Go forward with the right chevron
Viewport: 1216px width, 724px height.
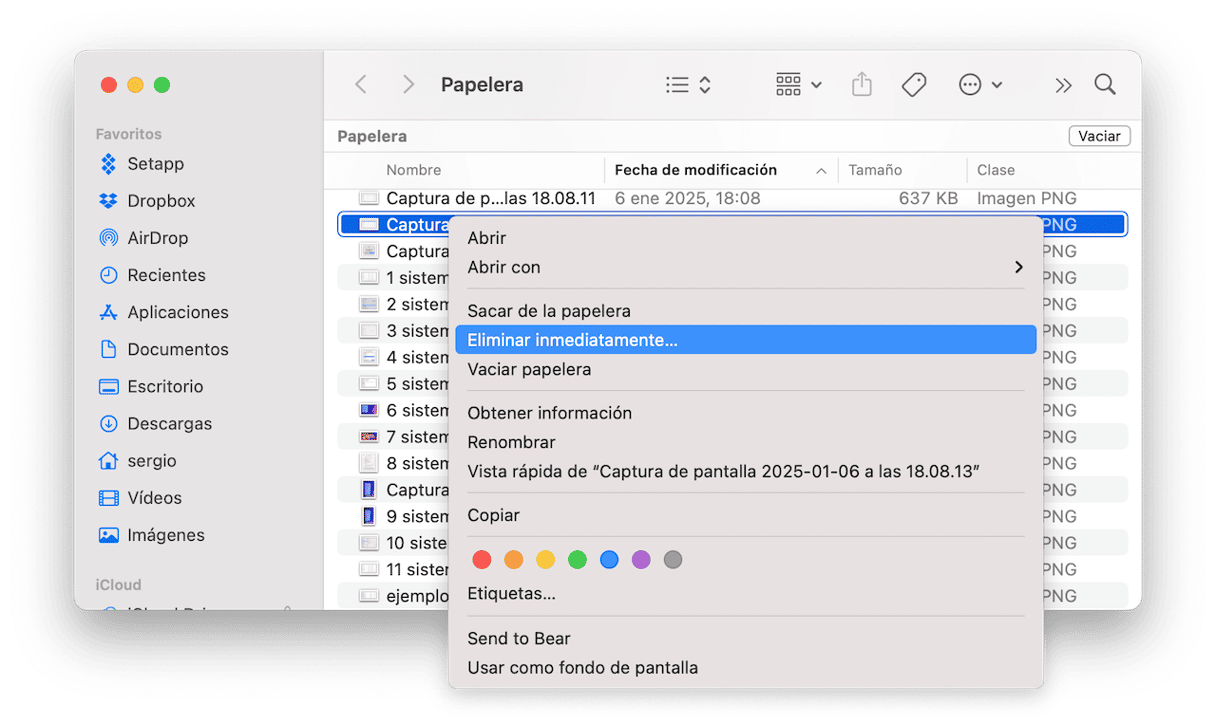point(407,85)
